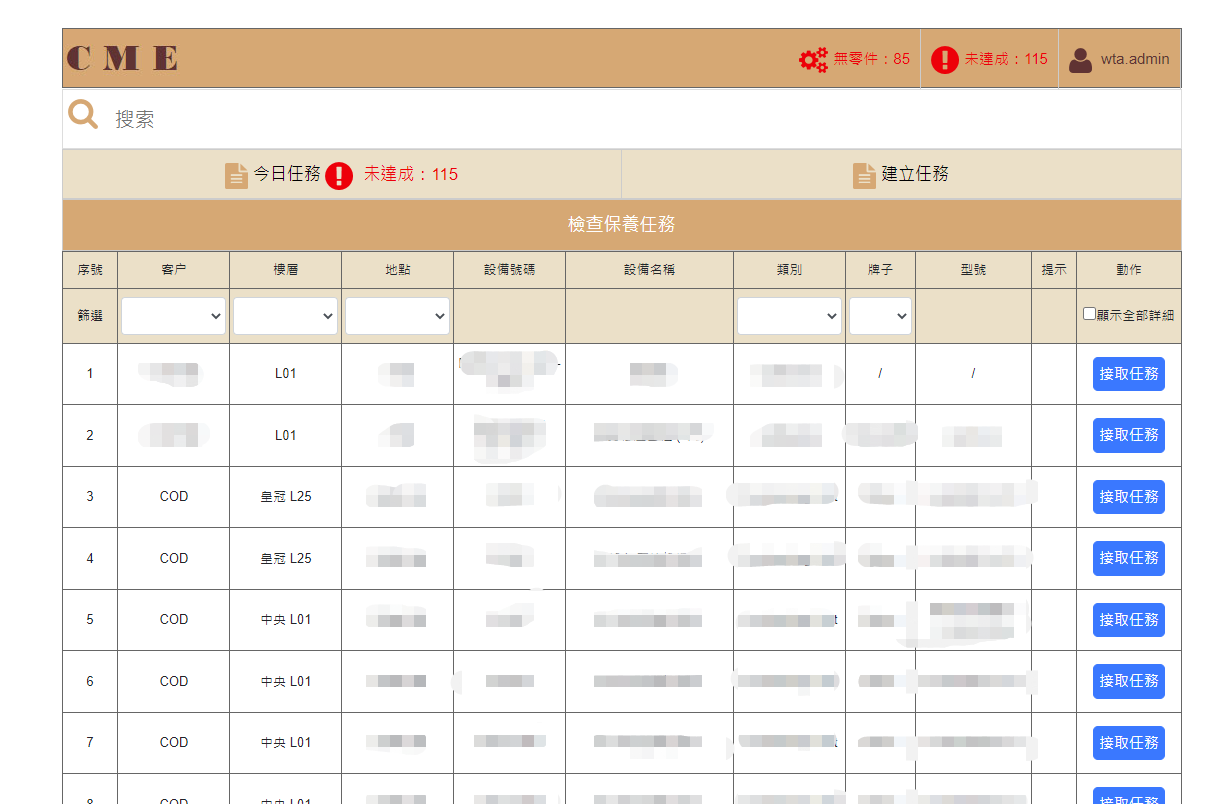Click the red gears icon for missing parts
The image size is (1229, 804).
pos(813,59)
